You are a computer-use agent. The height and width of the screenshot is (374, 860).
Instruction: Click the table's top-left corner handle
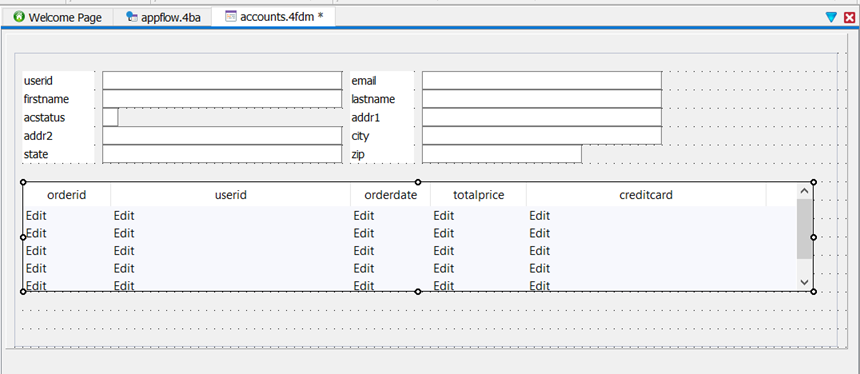pos(23,182)
